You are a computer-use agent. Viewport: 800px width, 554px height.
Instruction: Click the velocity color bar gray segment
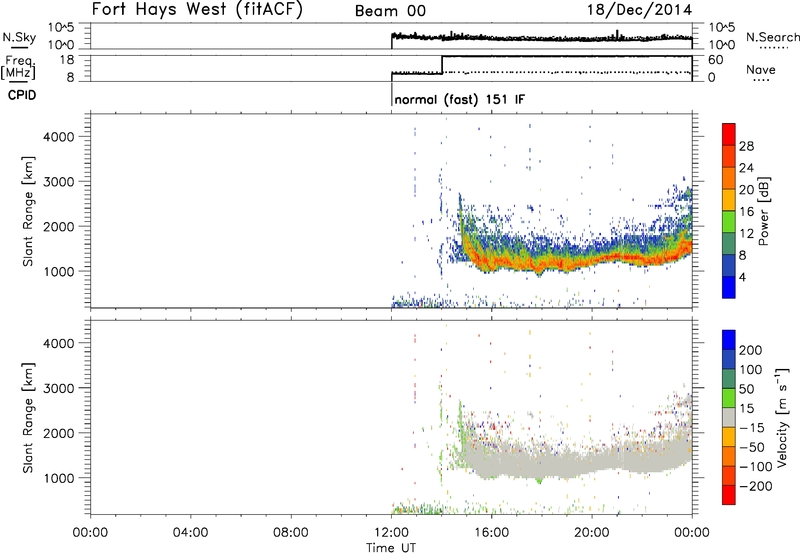(x=729, y=418)
